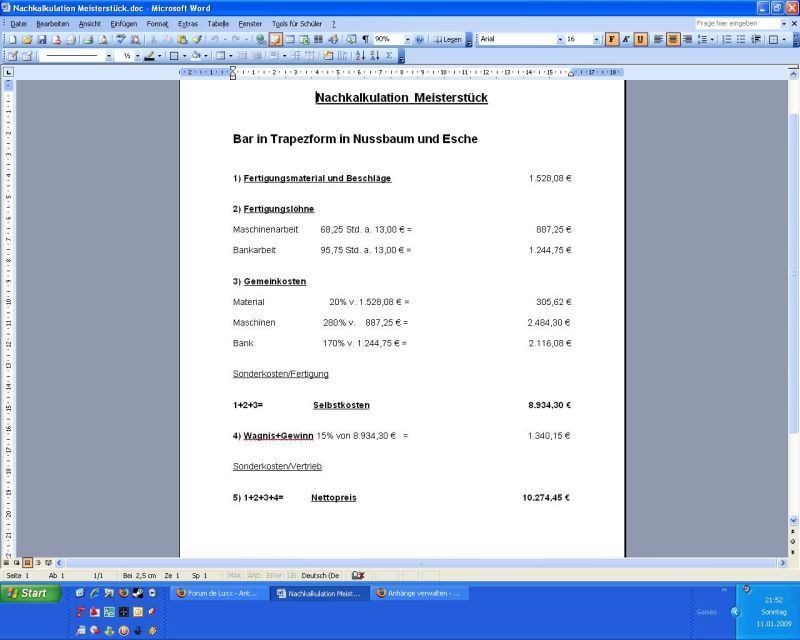Screen dimensions: 800x640
Task: Sort ascending with the A-Z icon
Action: 360,56
